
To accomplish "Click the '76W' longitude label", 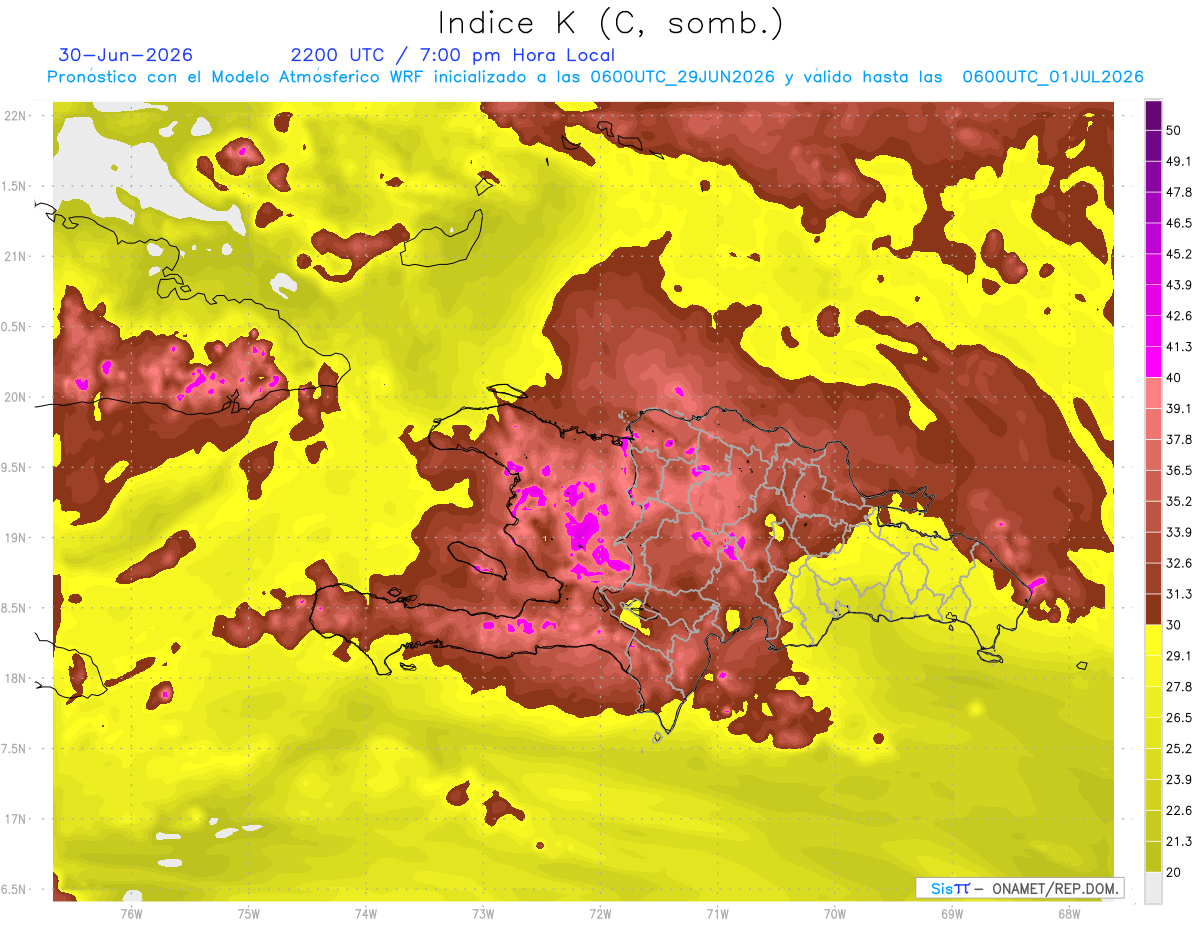I will click(x=131, y=914).
